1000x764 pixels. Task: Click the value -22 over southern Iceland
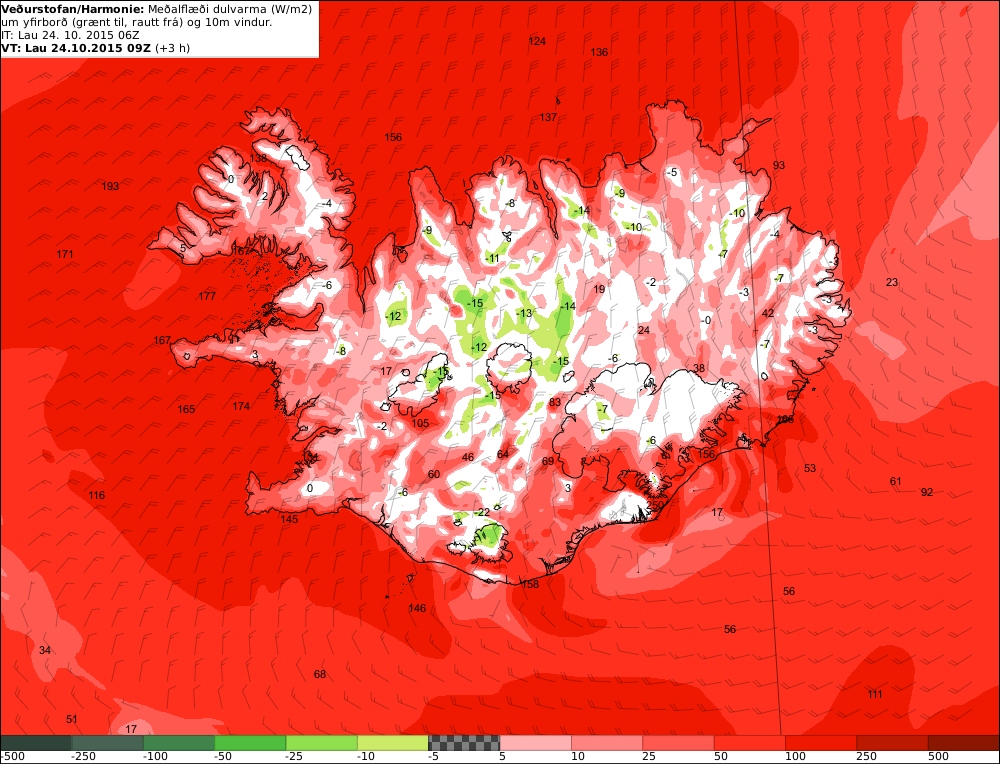(x=482, y=513)
